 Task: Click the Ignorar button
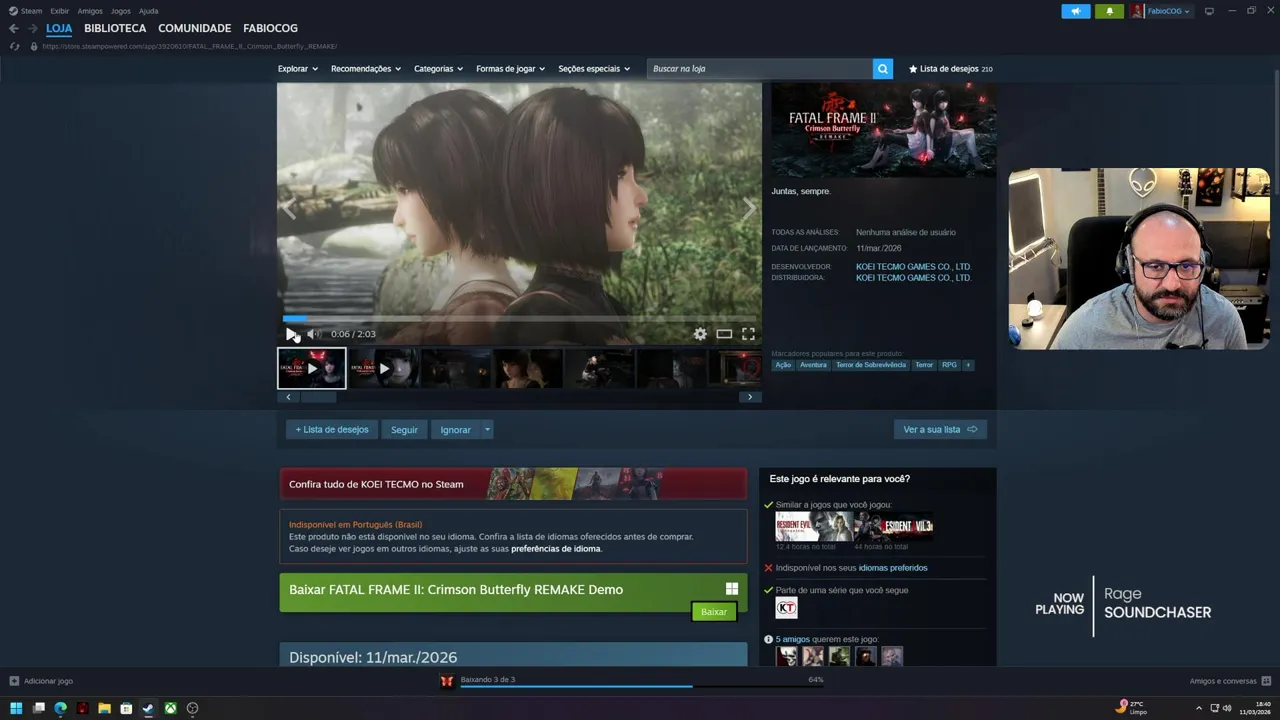[456, 430]
